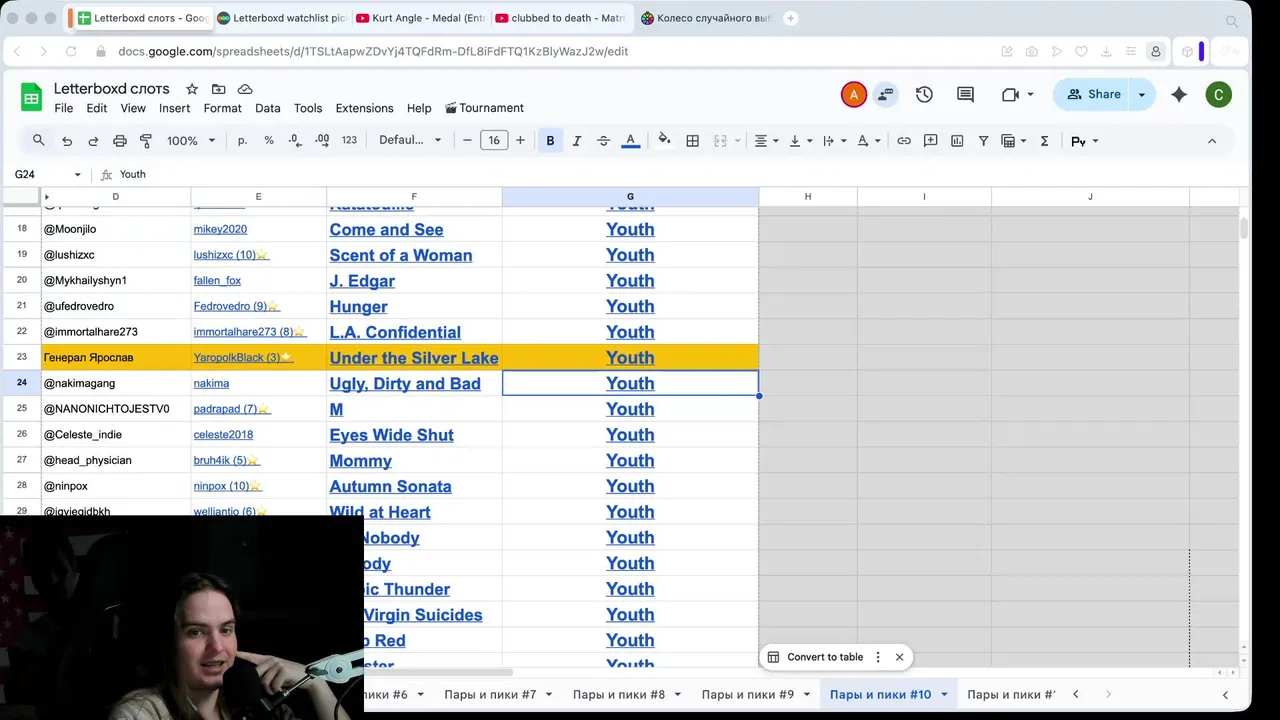1280x720 pixels.
Task: Move document with folder icon
Action: click(x=218, y=89)
